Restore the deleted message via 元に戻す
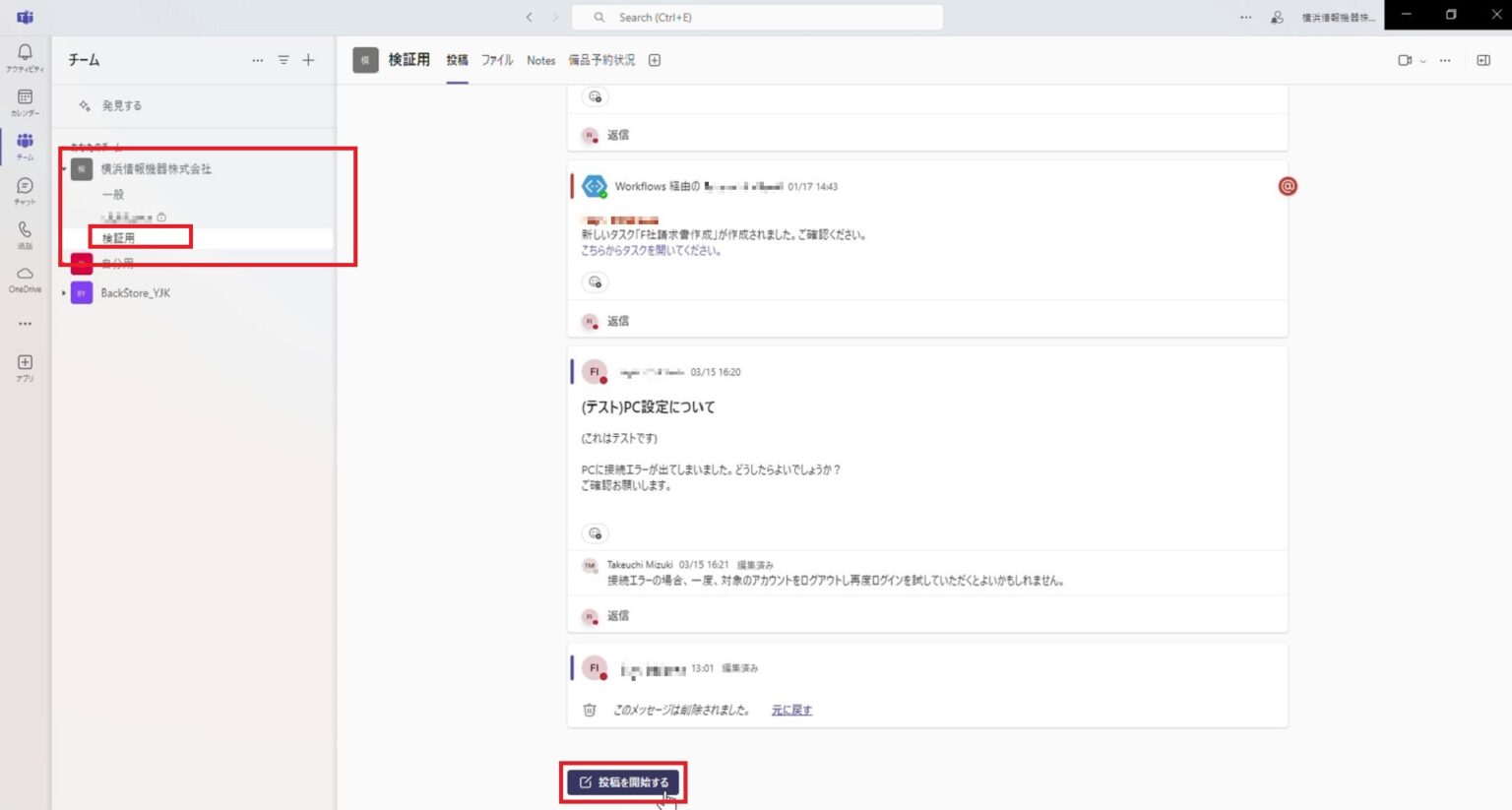The width and height of the screenshot is (1512, 810). click(x=790, y=709)
